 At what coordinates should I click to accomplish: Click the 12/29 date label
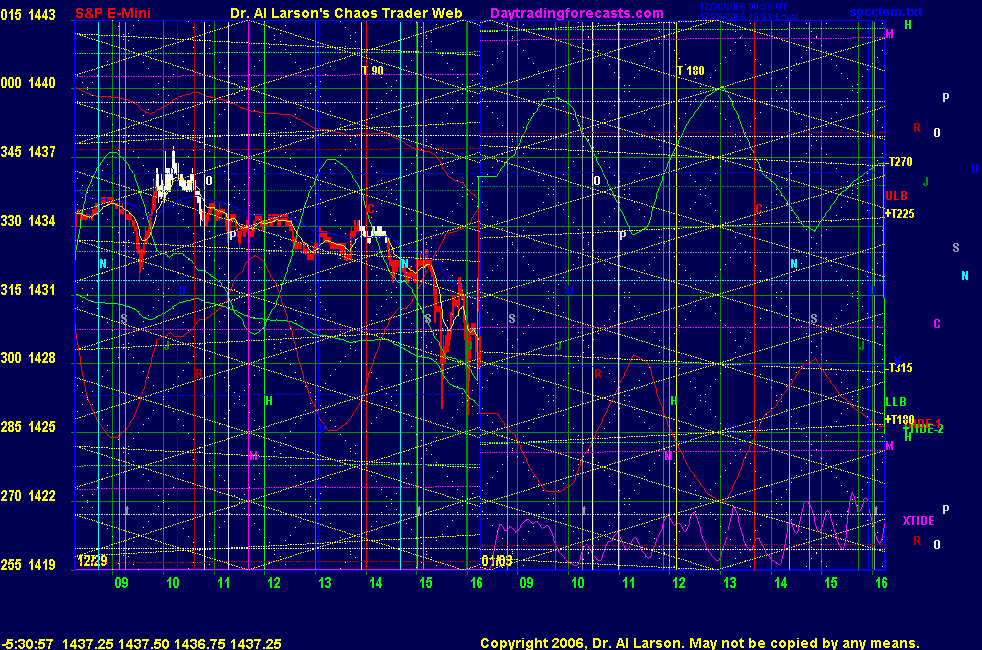click(89, 561)
